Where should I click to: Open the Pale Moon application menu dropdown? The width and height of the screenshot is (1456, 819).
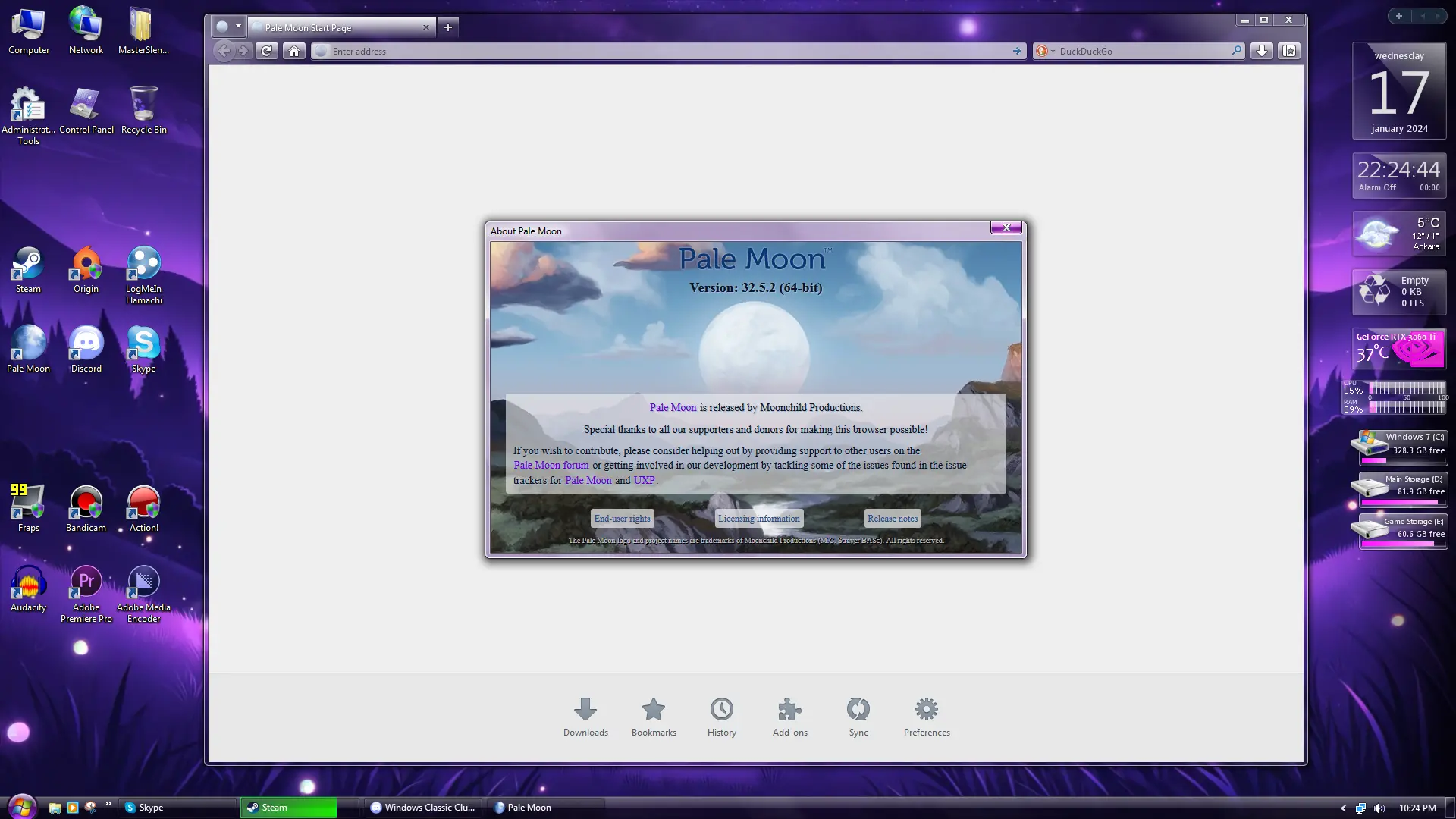(228, 27)
